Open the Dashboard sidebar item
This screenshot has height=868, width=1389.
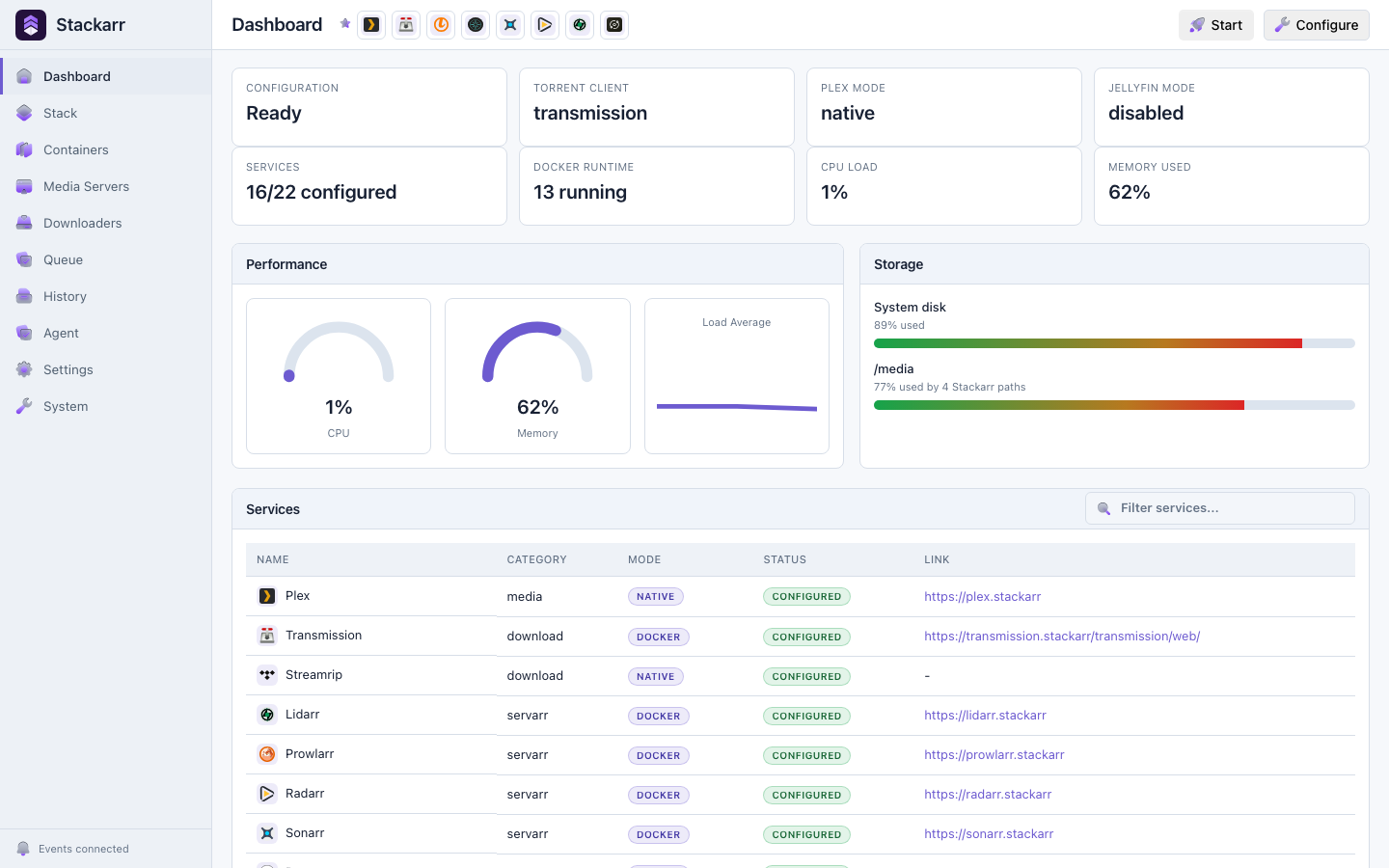(106, 76)
